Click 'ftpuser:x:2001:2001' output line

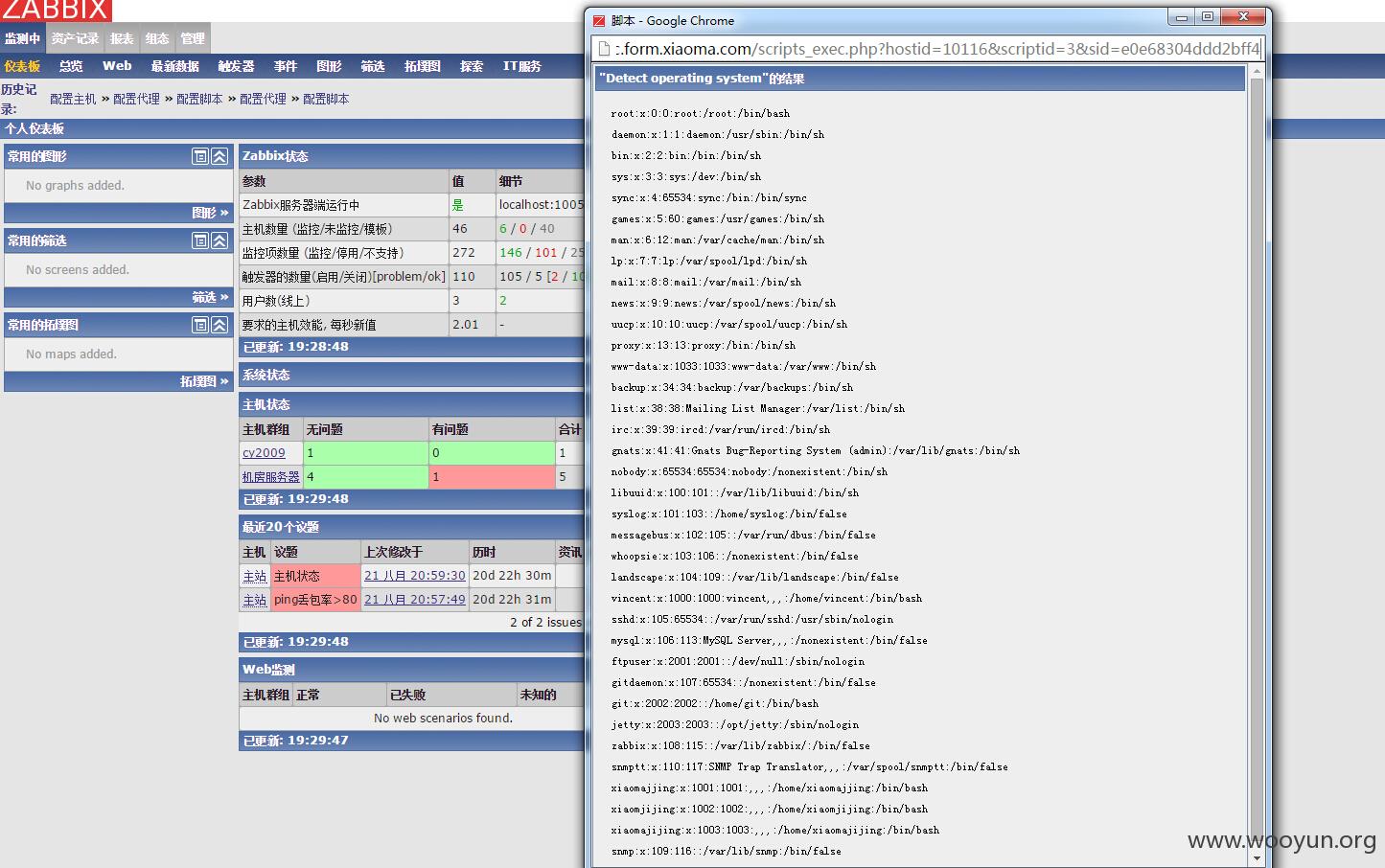738,661
